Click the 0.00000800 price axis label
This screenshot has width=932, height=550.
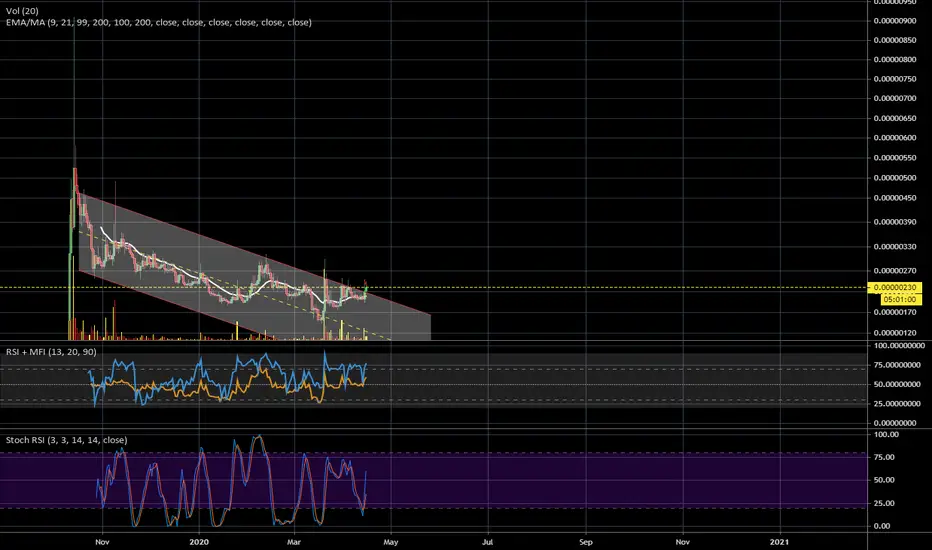[x=895, y=59]
